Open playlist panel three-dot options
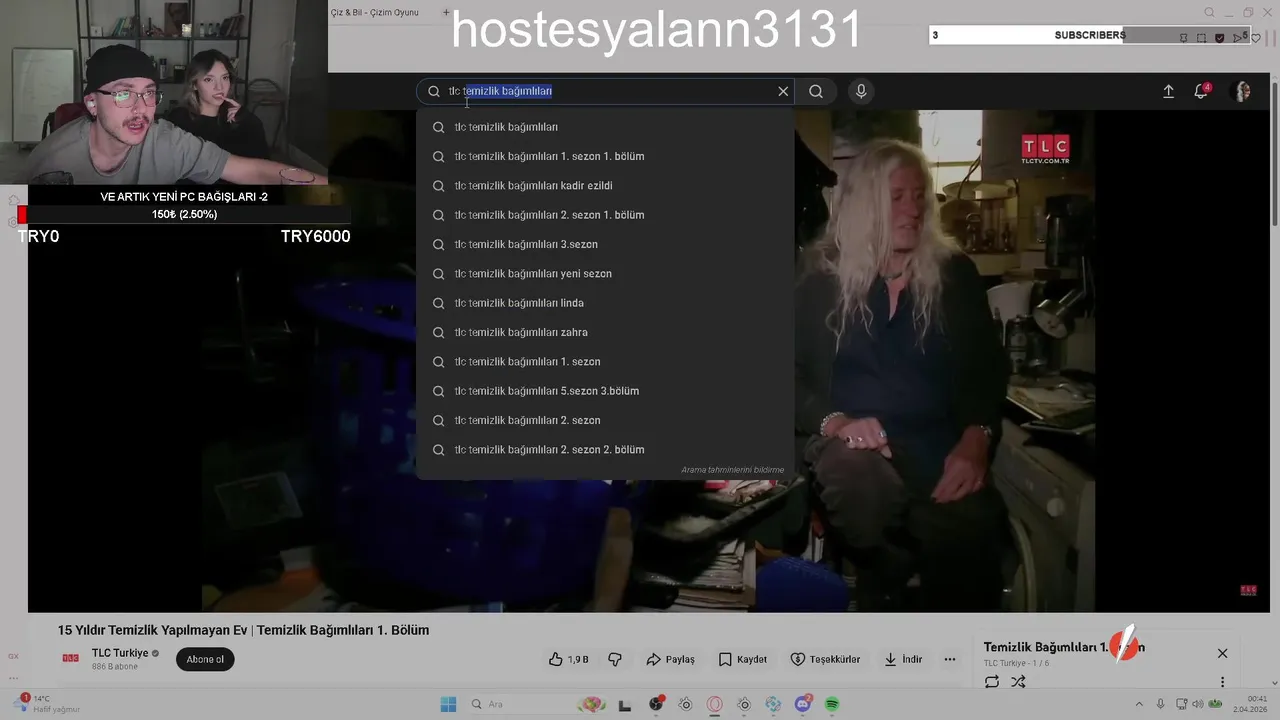The width and height of the screenshot is (1280, 720). point(1222,682)
